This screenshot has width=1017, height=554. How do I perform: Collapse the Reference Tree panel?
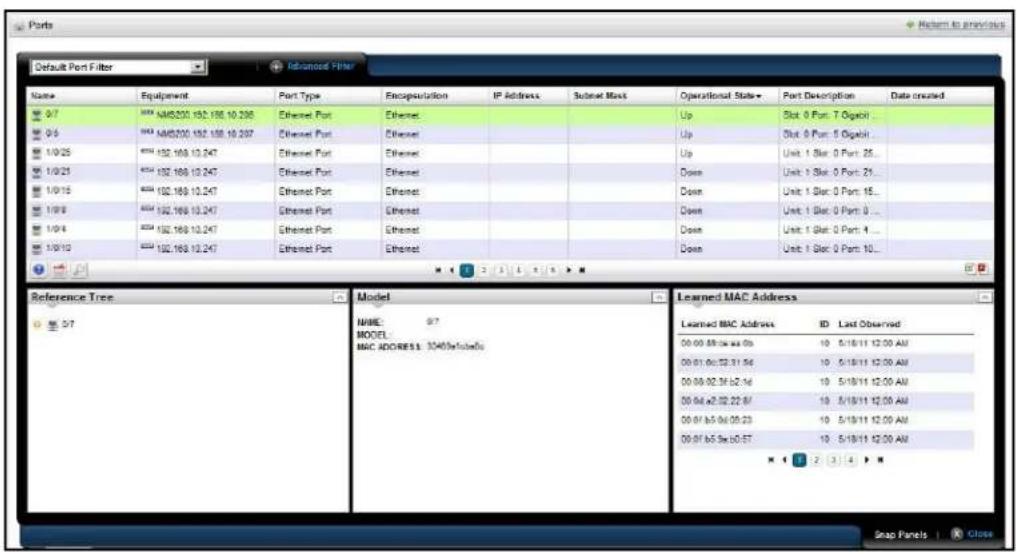pyautogui.click(x=339, y=297)
